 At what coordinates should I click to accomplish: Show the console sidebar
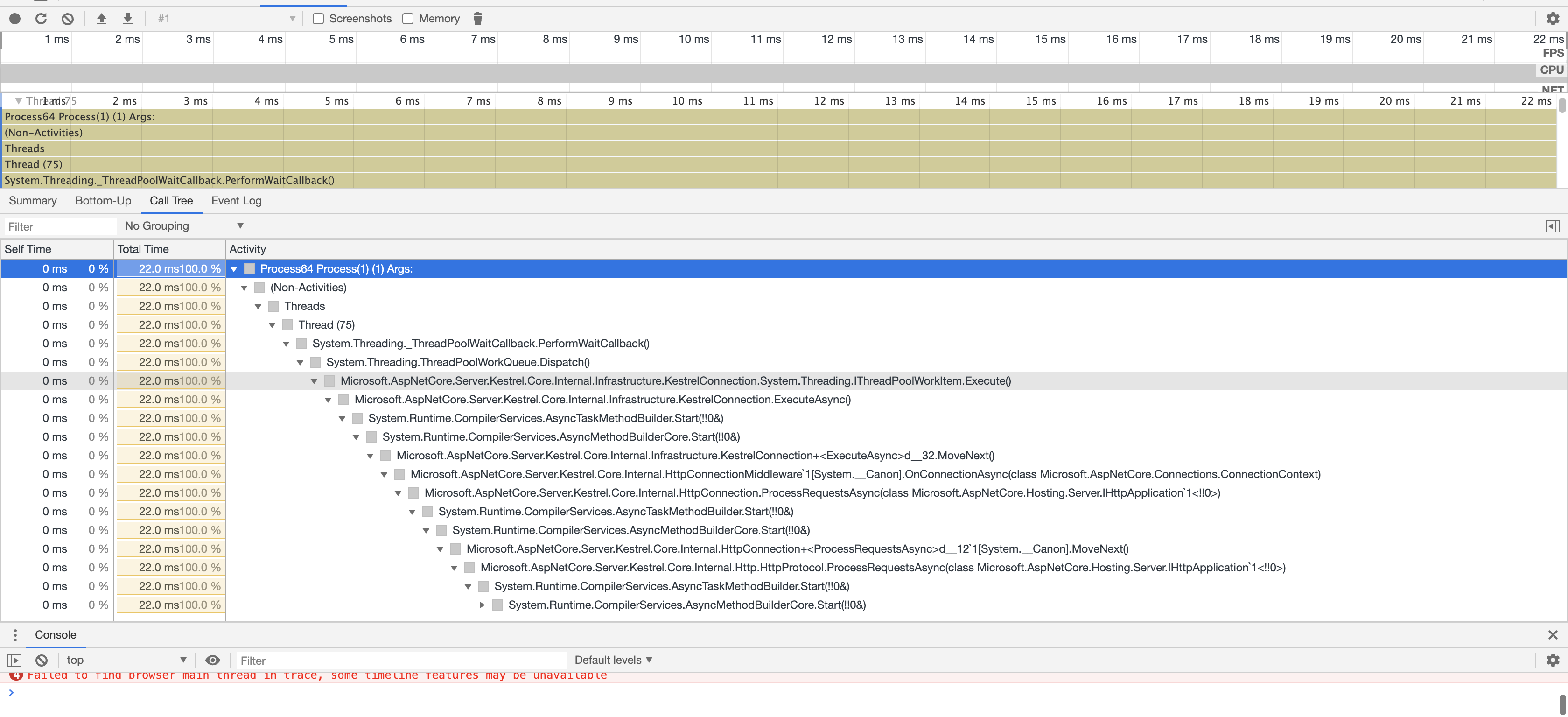click(x=14, y=661)
